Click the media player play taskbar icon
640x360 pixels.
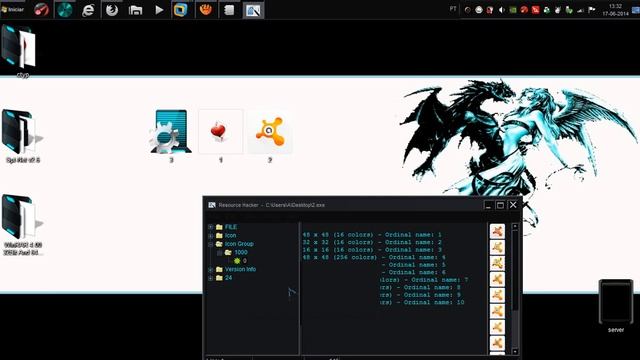(x=159, y=10)
